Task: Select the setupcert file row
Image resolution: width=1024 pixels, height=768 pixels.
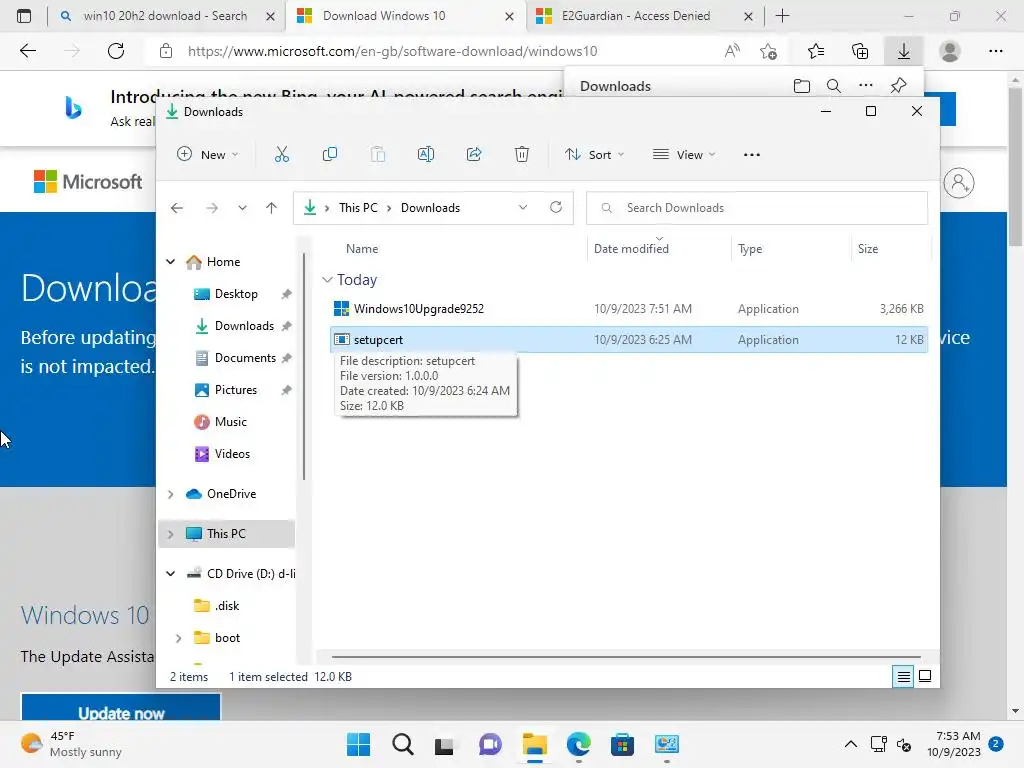Action: tap(629, 340)
